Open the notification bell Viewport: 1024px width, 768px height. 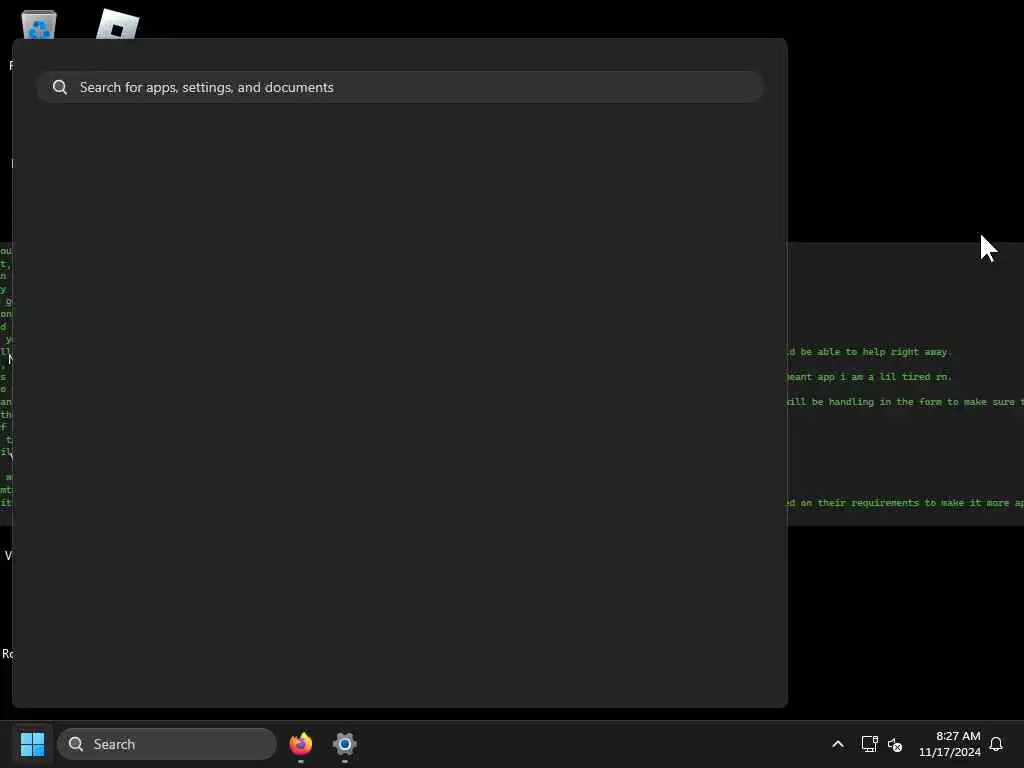point(996,744)
